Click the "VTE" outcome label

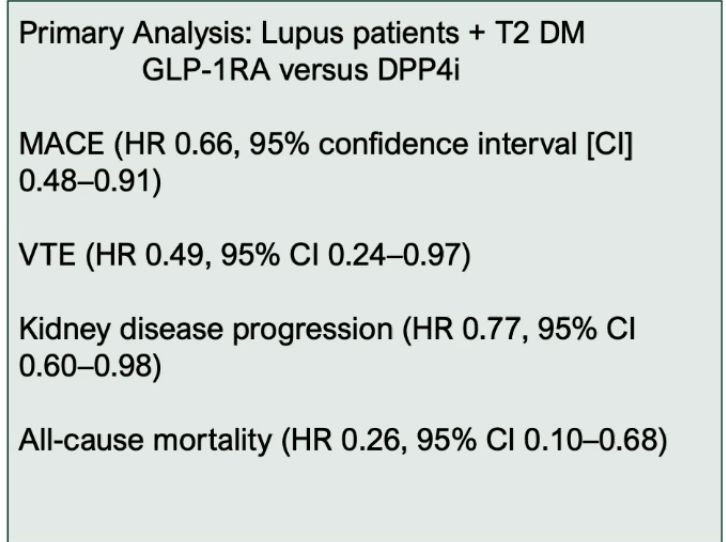click(x=47, y=255)
